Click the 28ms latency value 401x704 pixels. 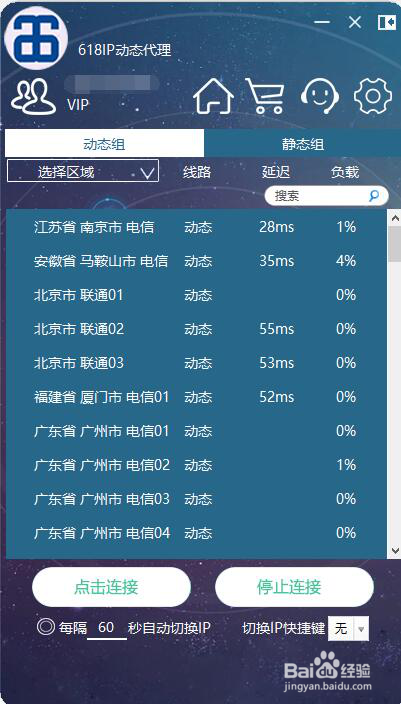pyautogui.click(x=277, y=227)
